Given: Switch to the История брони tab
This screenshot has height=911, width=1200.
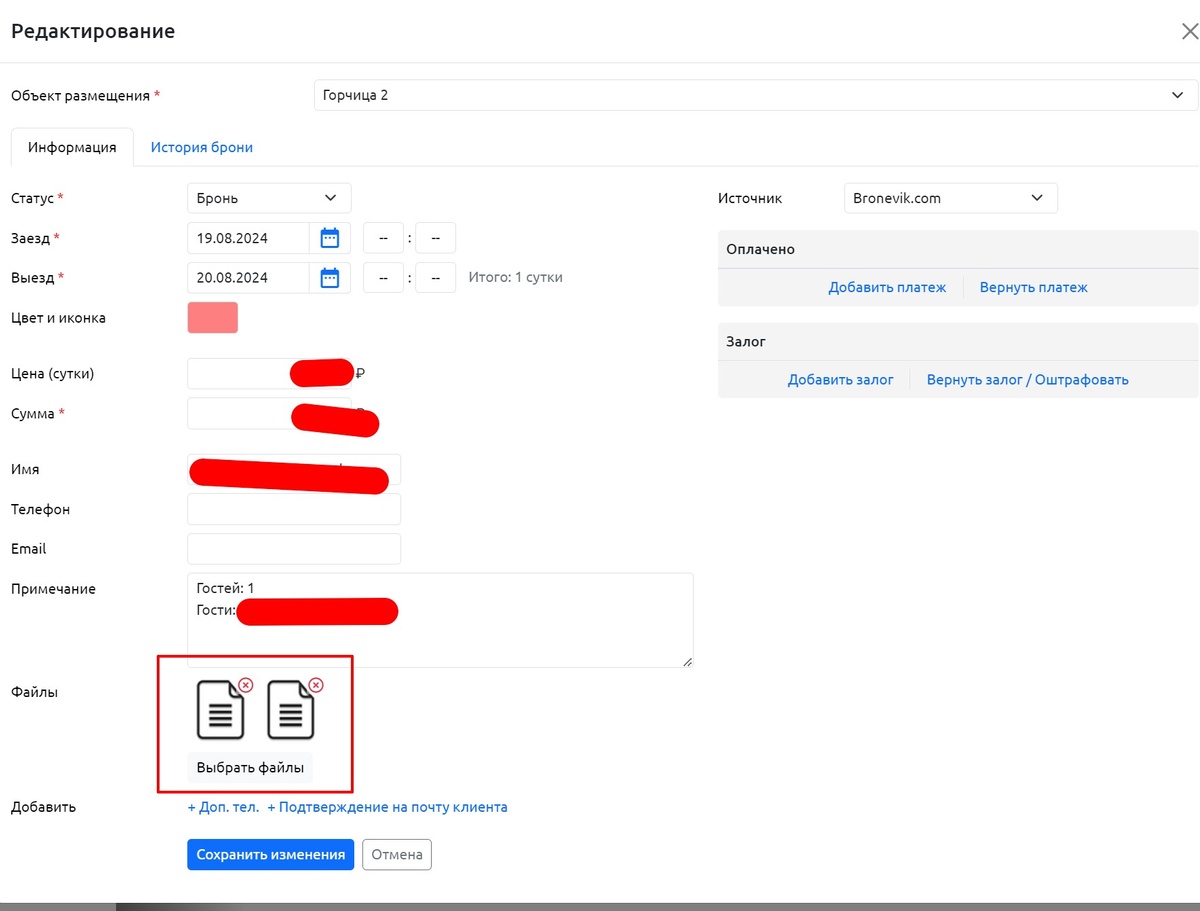Looking at the screenshot, I should tap(202, 147).
